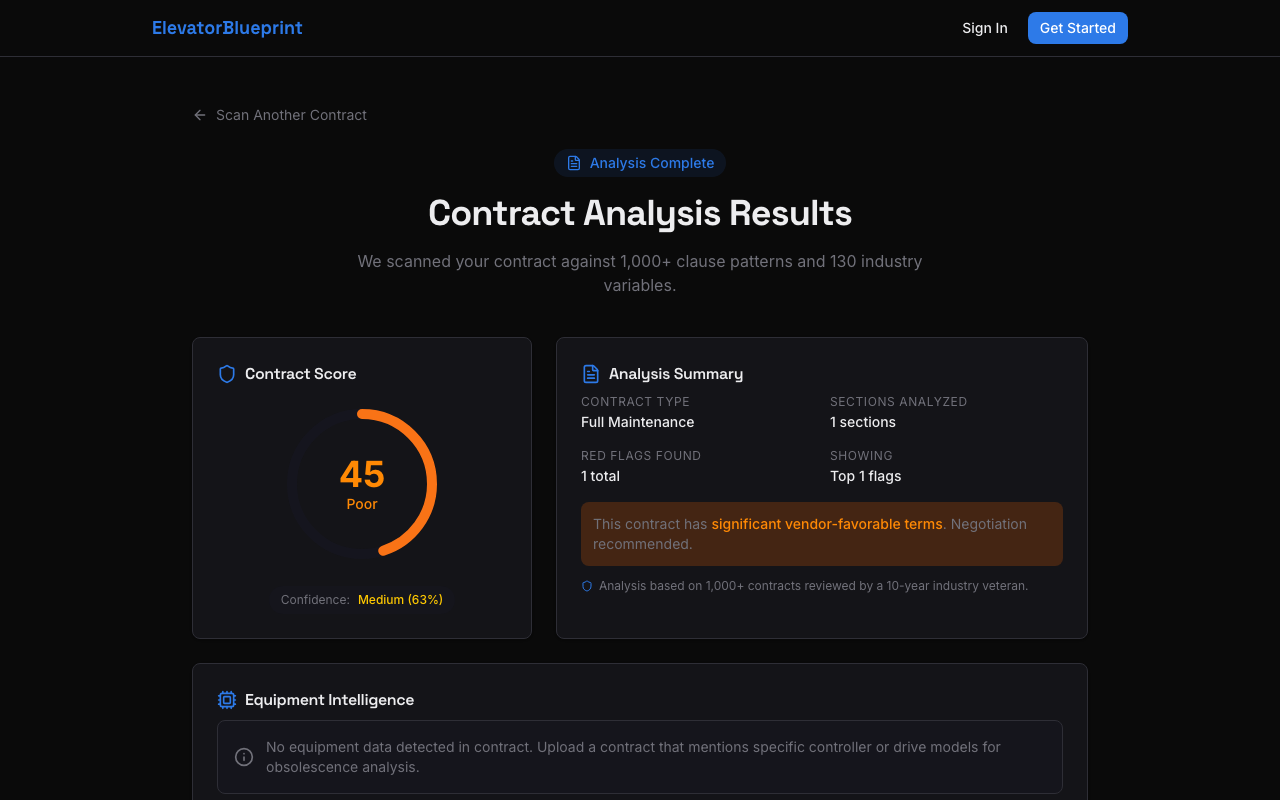The width and height of the screenshot is (1280, 800).
Task: Click the info icon beside equipment data message
Action: 243,757
